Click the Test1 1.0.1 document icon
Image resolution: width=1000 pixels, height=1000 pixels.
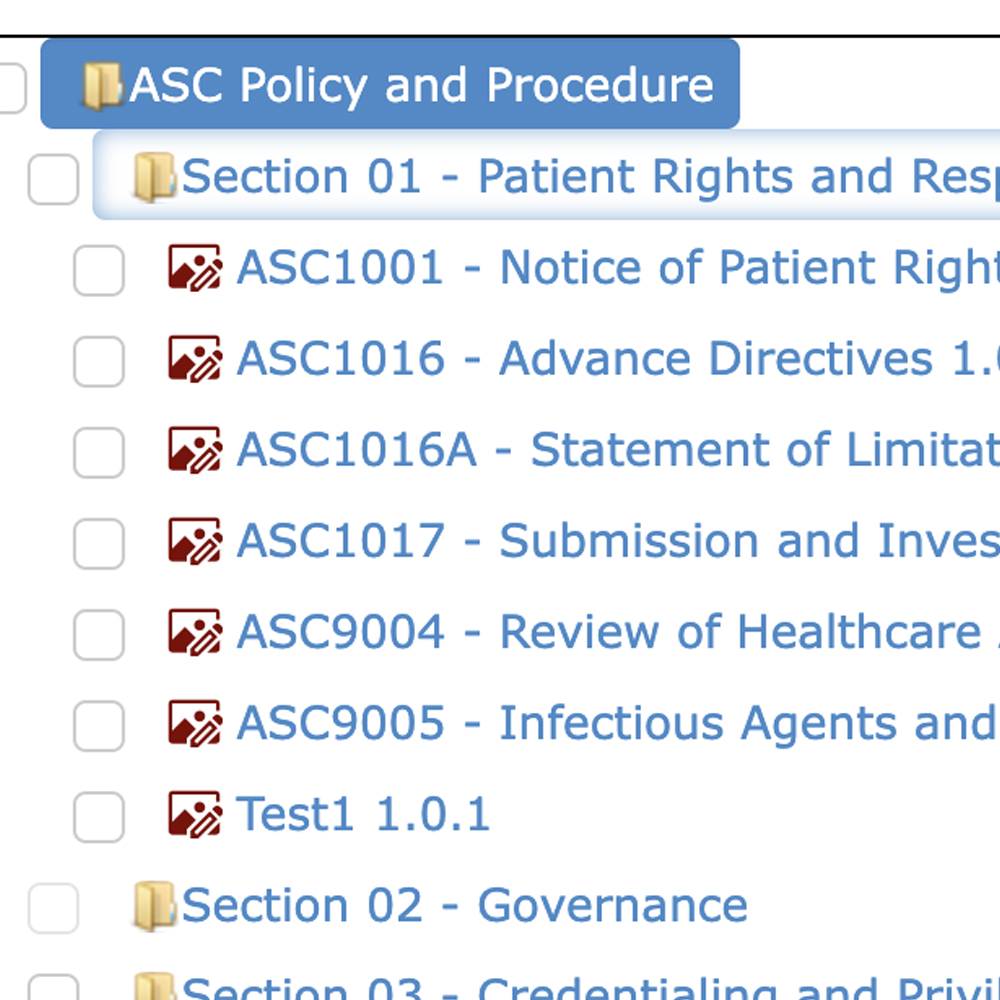(194, 814)
